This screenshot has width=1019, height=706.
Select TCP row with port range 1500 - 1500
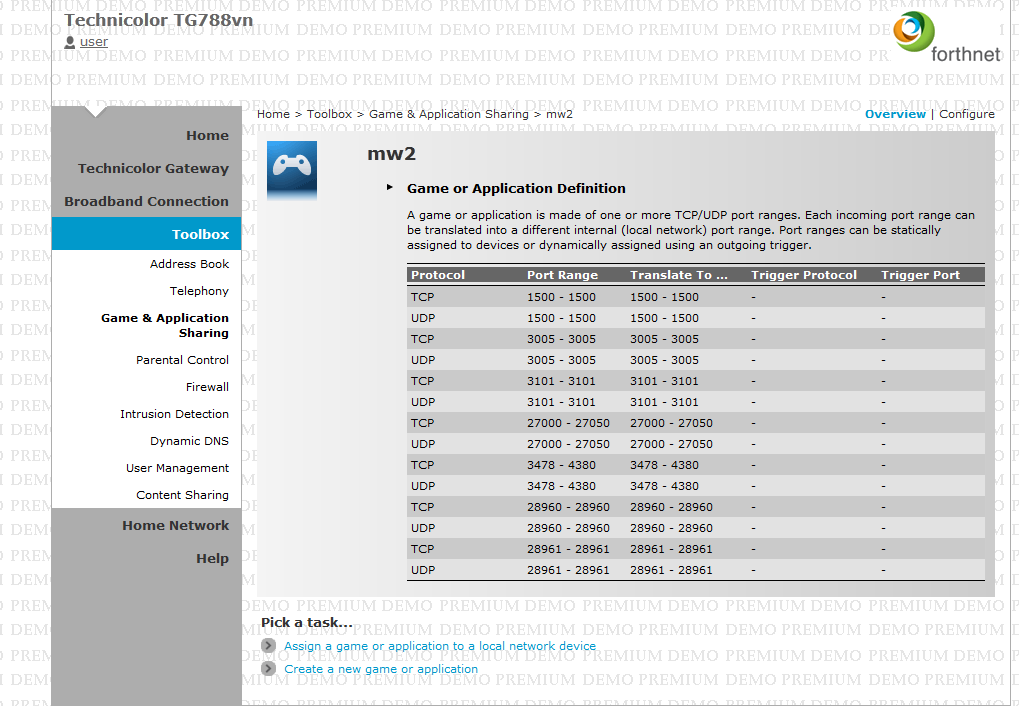696,297
